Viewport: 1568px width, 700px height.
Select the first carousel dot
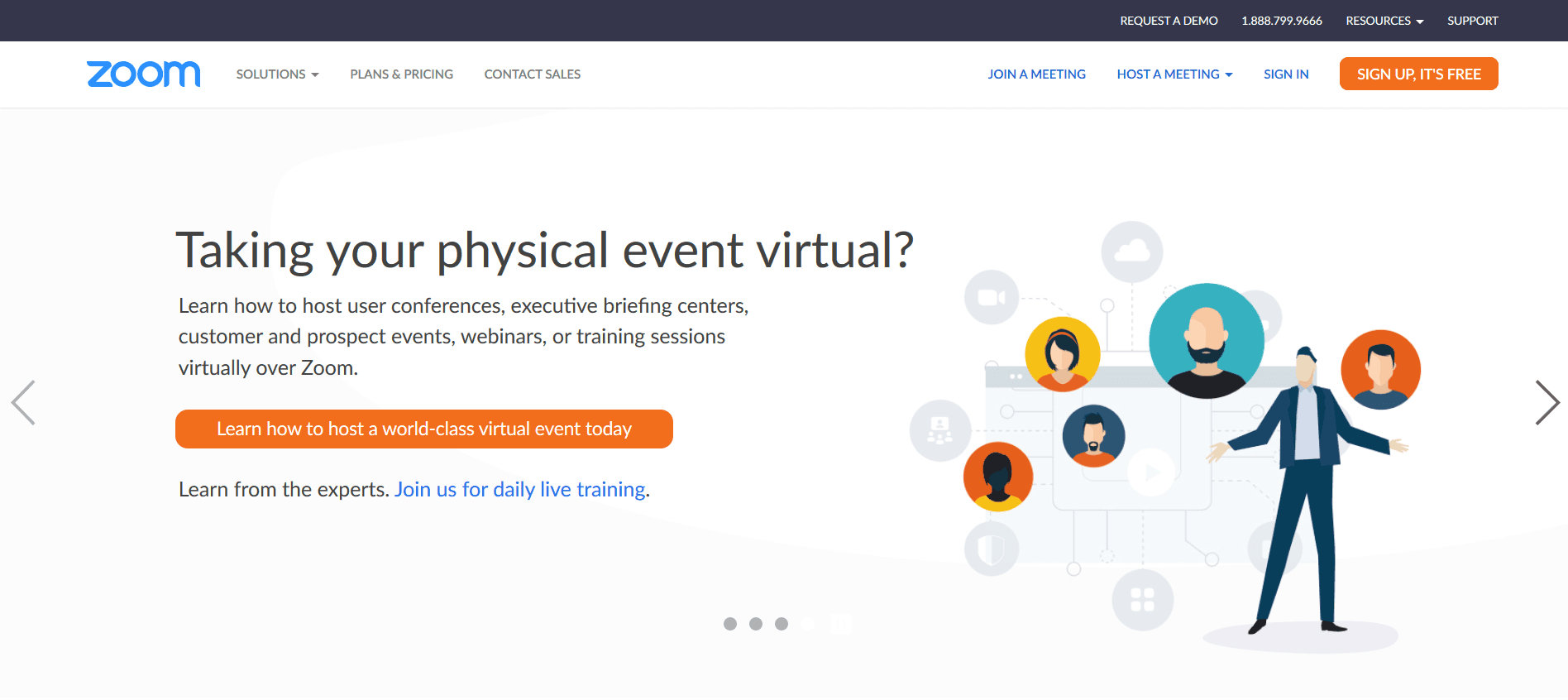coord(730,624)
